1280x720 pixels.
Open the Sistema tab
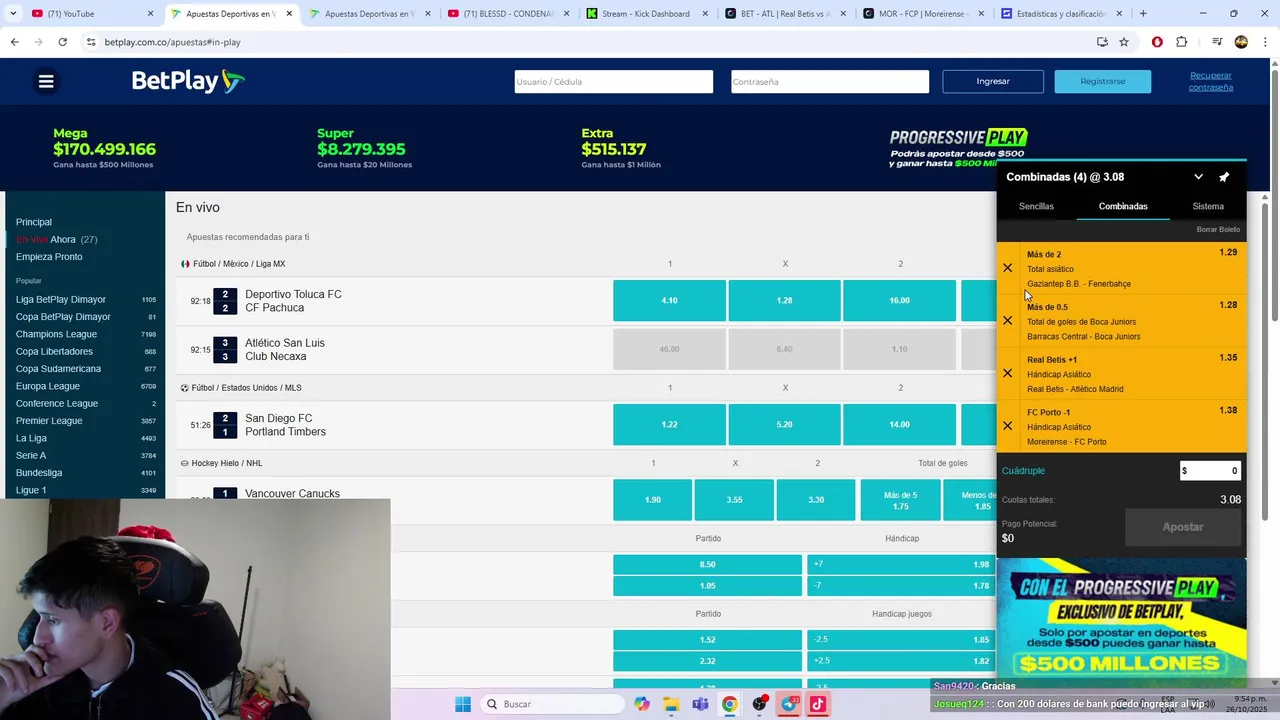tap(1208, 206)
